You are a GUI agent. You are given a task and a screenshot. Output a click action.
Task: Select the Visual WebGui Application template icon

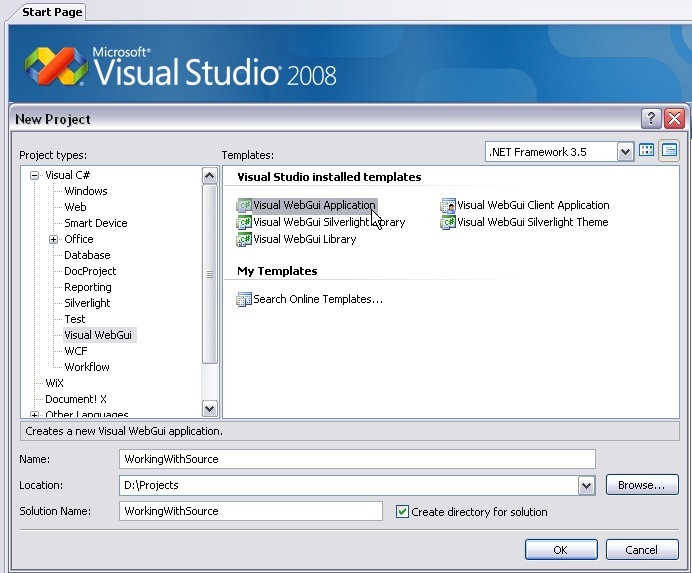pyautogui.click(x=244, y=206)
